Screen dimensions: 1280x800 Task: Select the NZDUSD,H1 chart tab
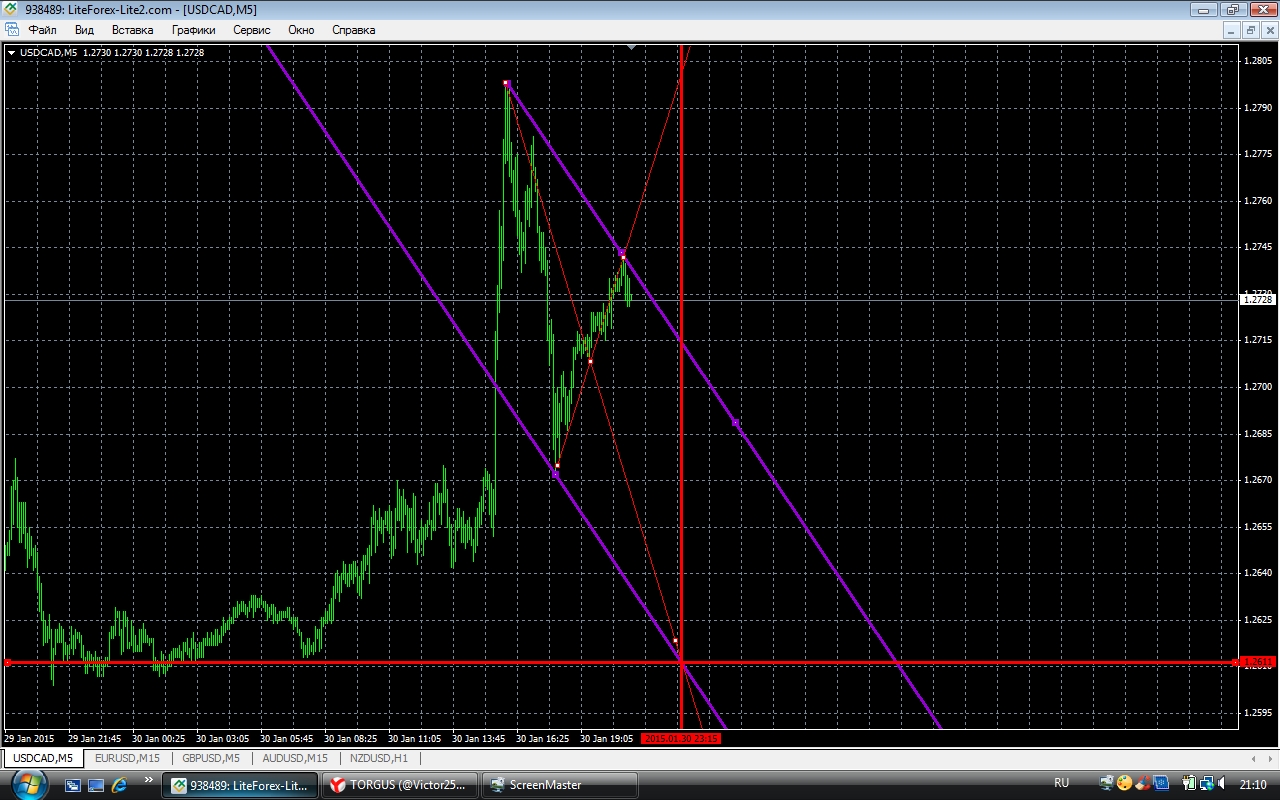[x=380, y=758]
